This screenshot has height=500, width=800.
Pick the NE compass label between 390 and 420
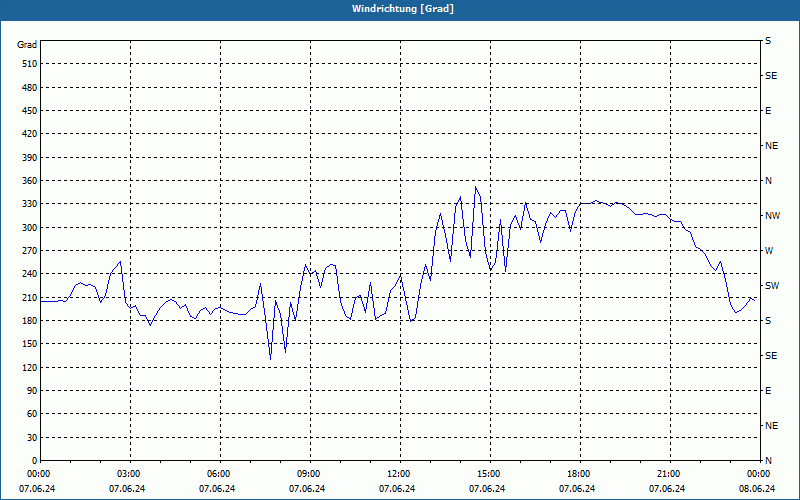771,146
